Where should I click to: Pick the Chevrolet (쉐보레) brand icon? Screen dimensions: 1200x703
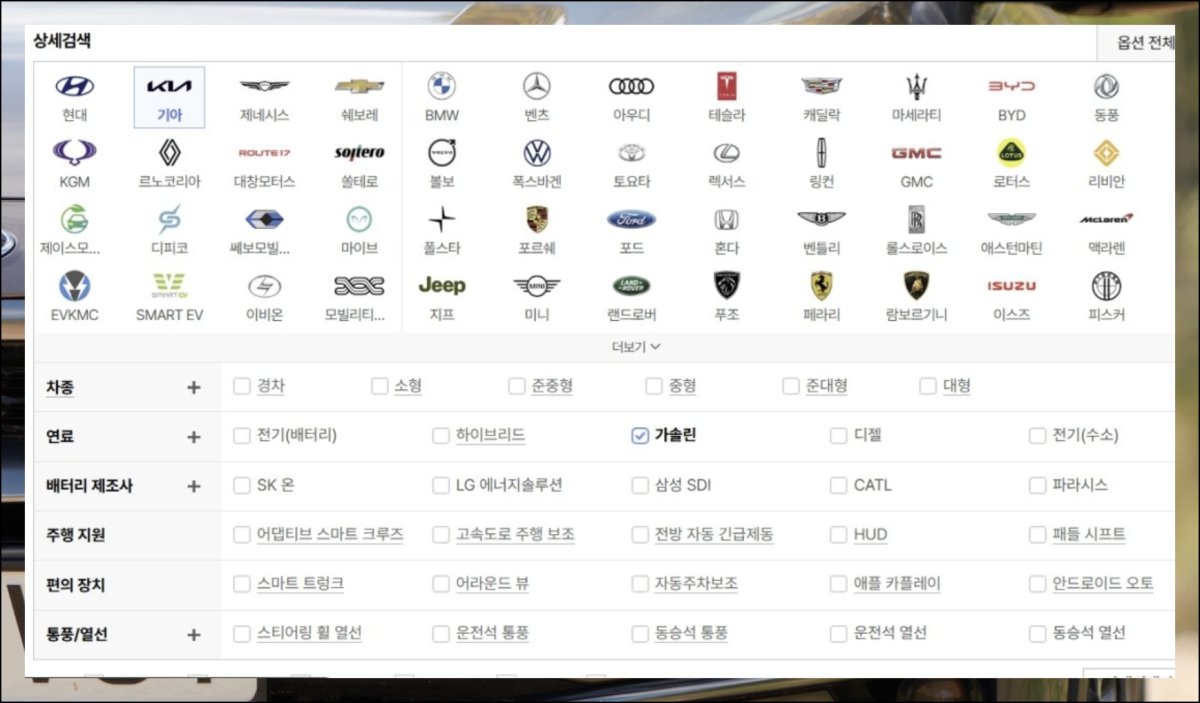point(359,87)
